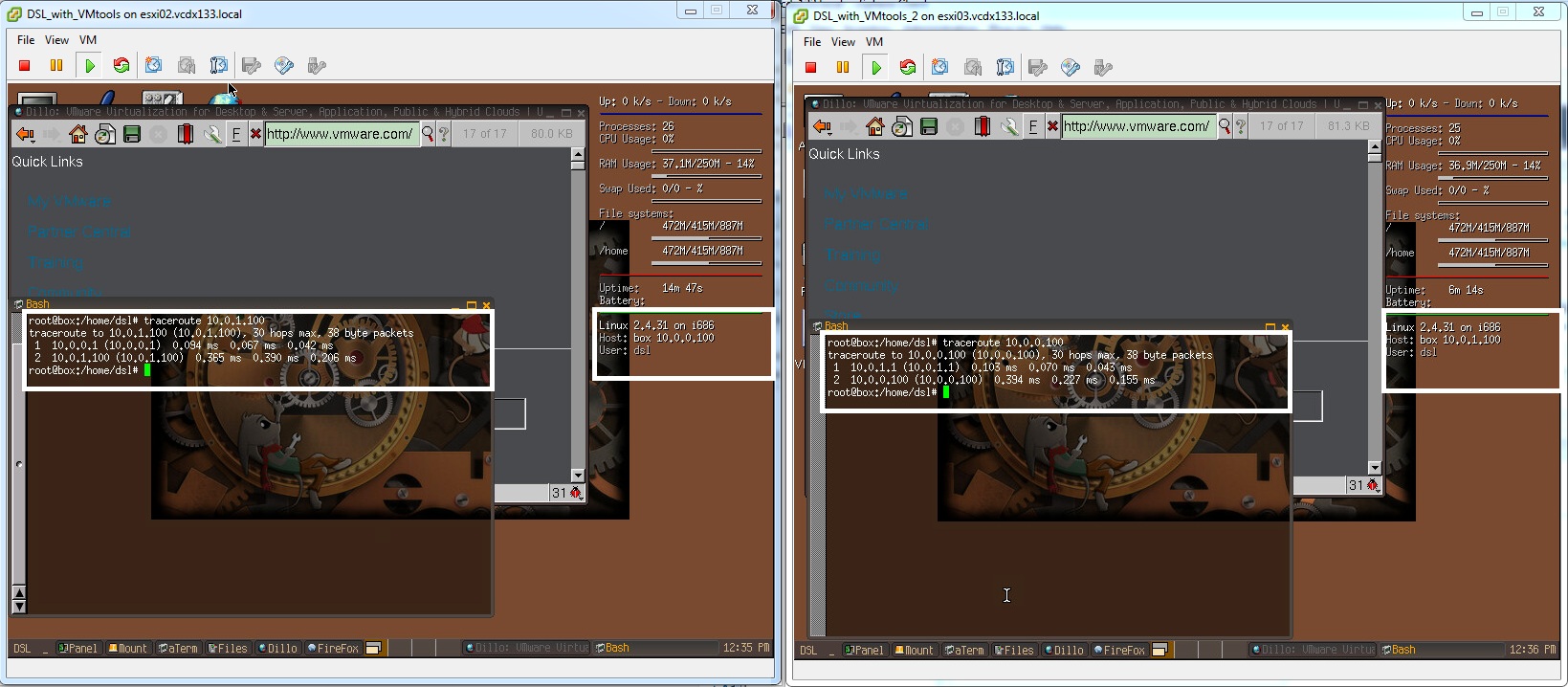Click the Reset VM icon in esxi03 console
1568x687 pixels.
(908, 68)
